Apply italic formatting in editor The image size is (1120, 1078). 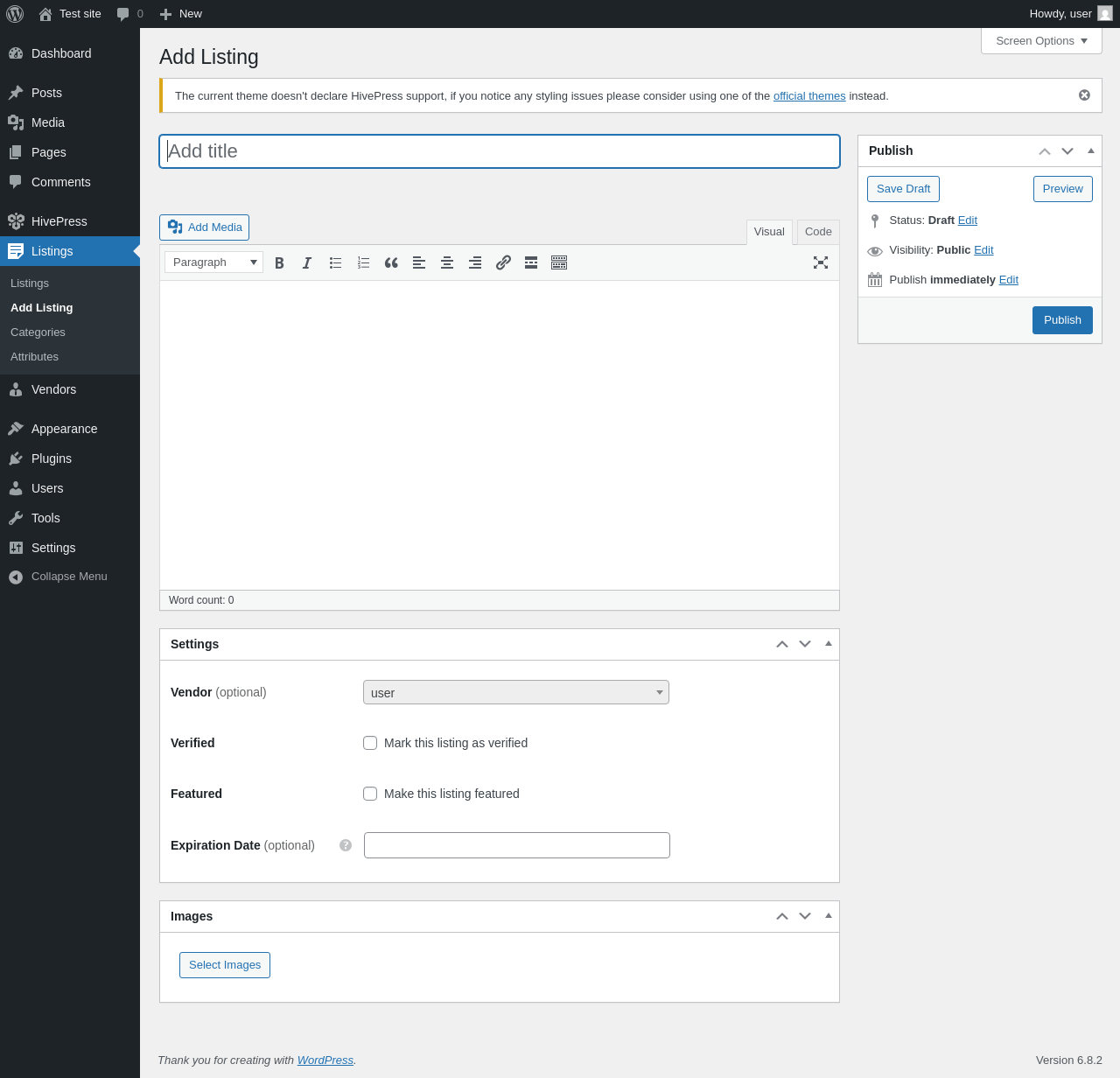pyautogui.click(x=307, y=262)
